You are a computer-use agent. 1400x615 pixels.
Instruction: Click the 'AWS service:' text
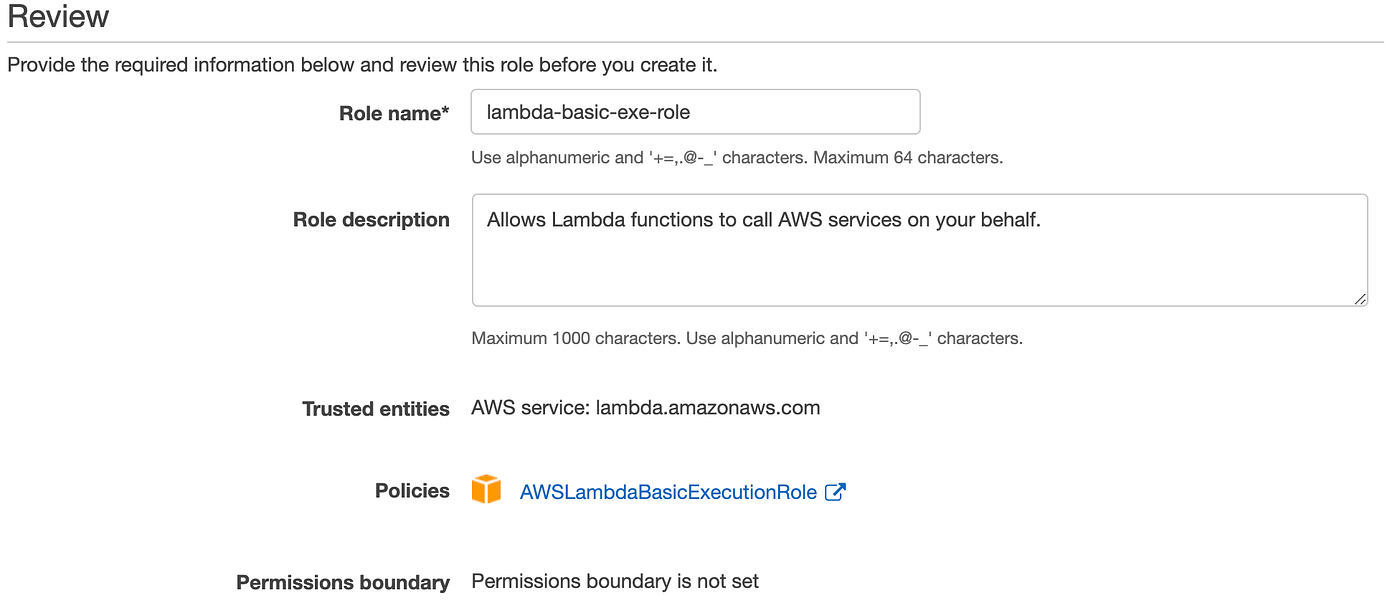530,408
